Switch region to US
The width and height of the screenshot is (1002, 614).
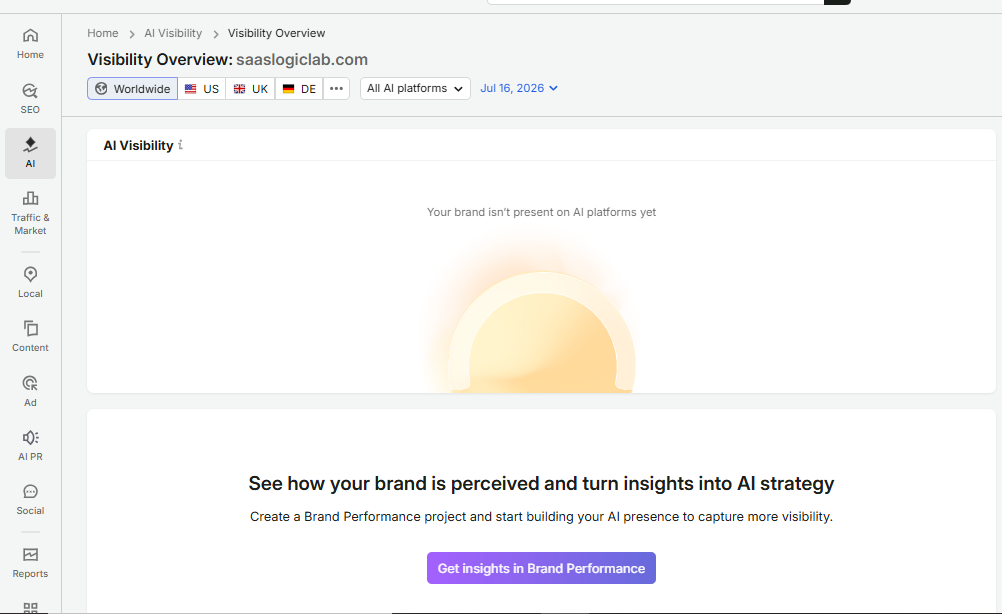pyautogui.click(x=202, y=89)
